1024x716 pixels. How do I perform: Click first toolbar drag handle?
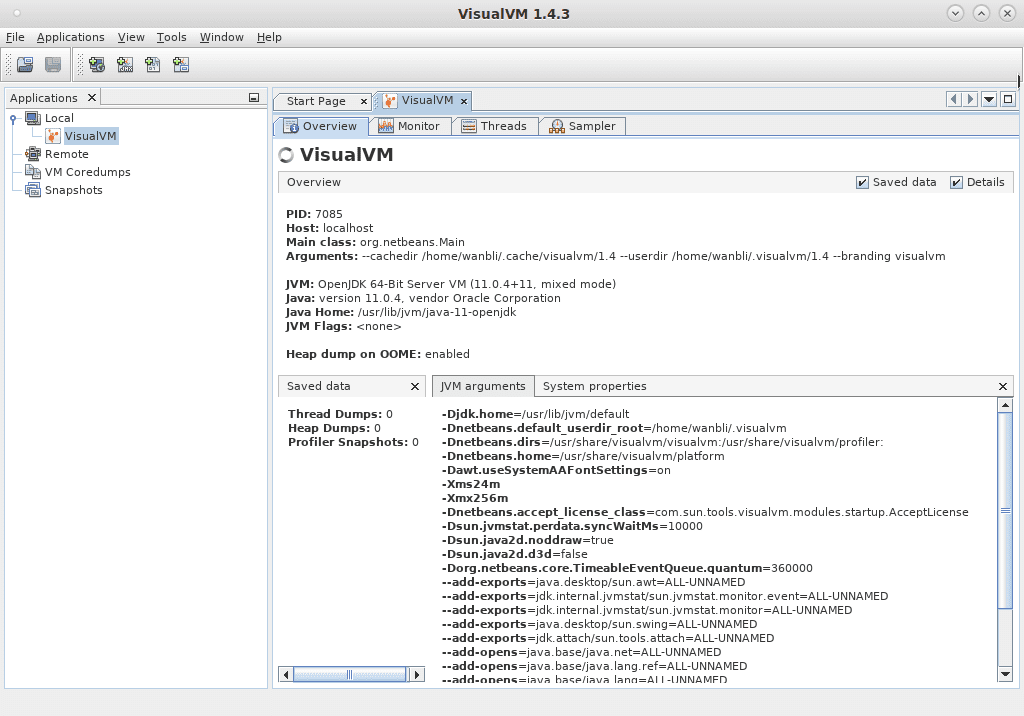(8, 65)
